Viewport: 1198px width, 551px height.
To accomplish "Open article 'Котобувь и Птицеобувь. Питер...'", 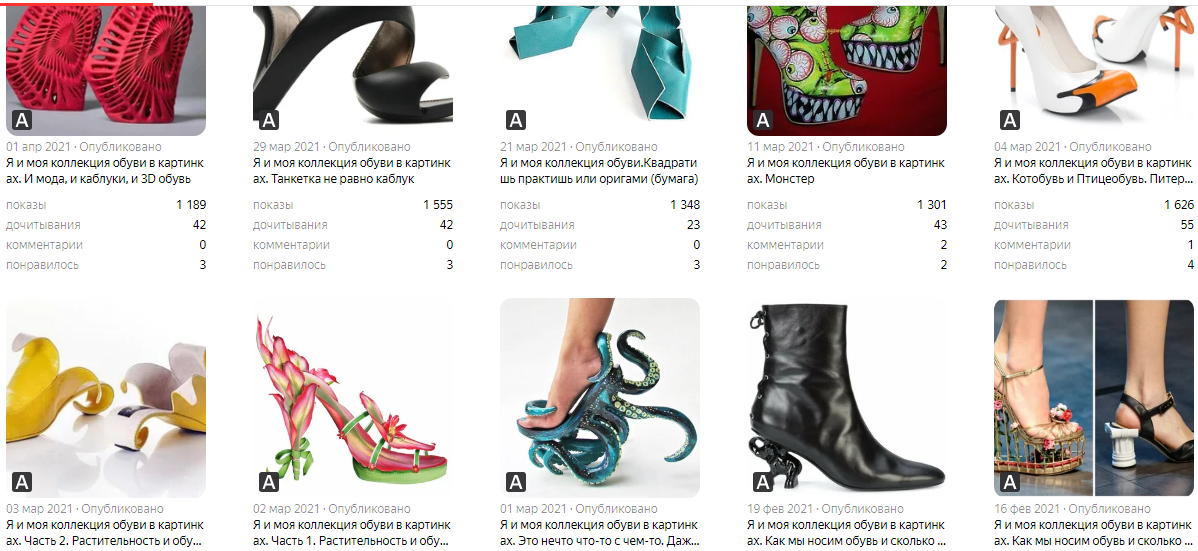I will pyautogui.click(x=1093, y=170).
